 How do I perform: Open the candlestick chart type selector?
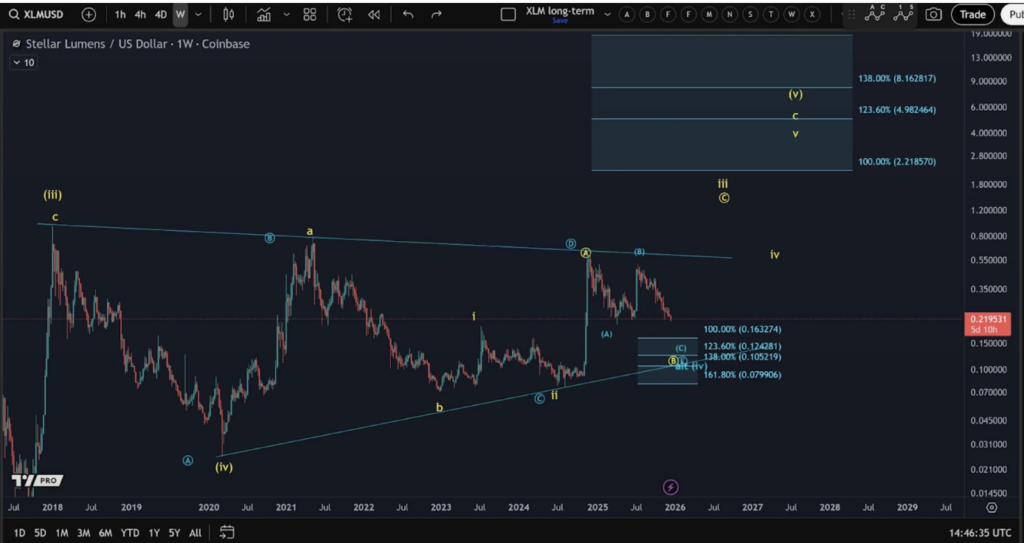(229, 14)
